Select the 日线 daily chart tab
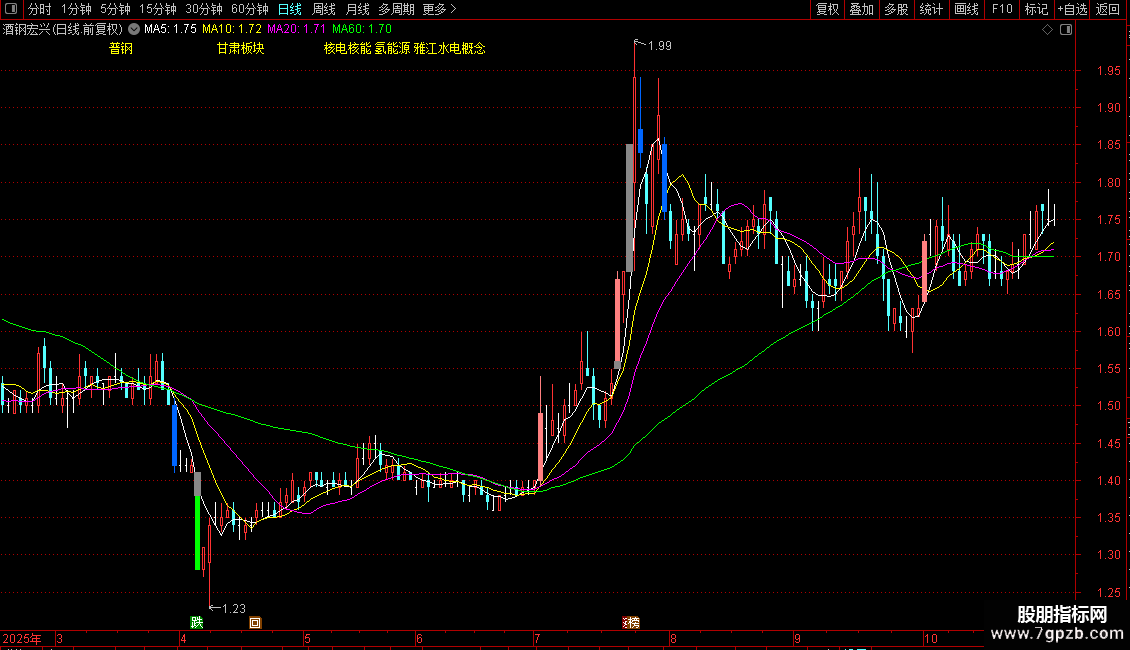This screenshot has width=1130, height=650. pos(290,9)
